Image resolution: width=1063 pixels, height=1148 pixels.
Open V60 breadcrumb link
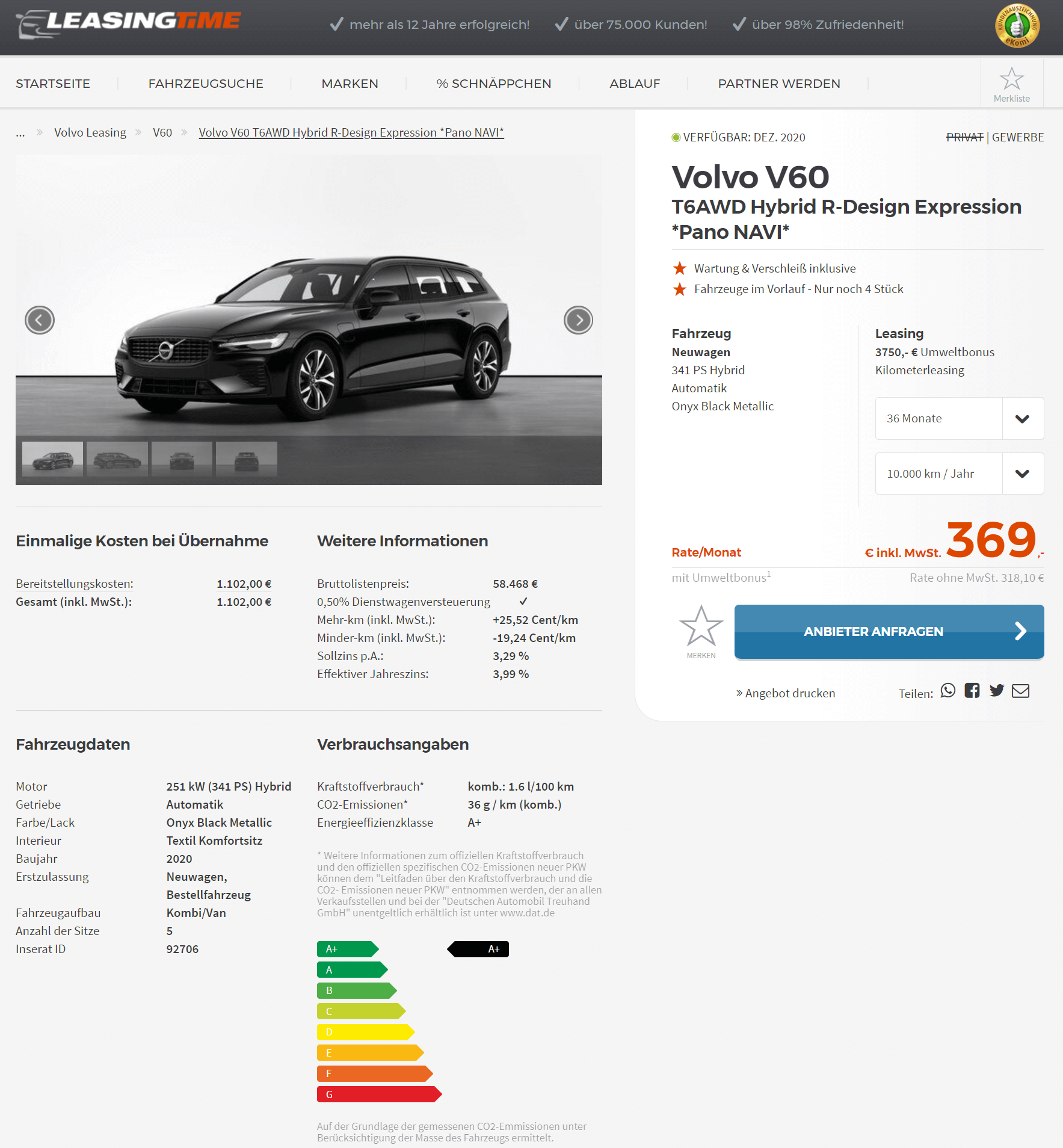coord(162,132)
